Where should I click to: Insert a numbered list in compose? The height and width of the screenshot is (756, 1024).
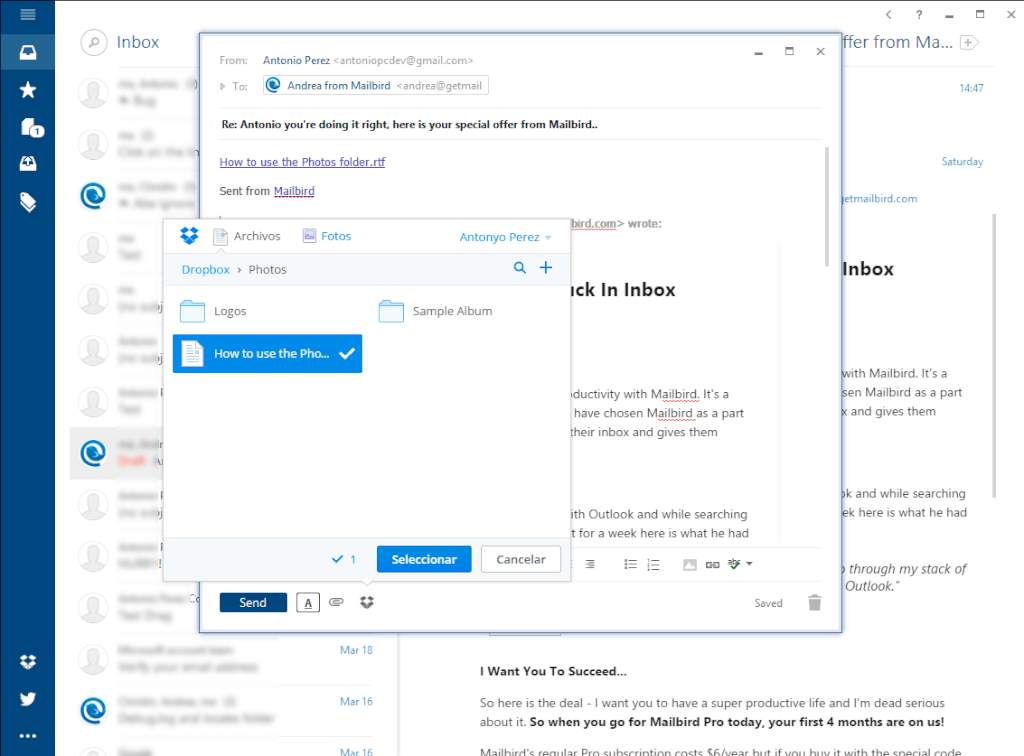click(x=653, y=565)
